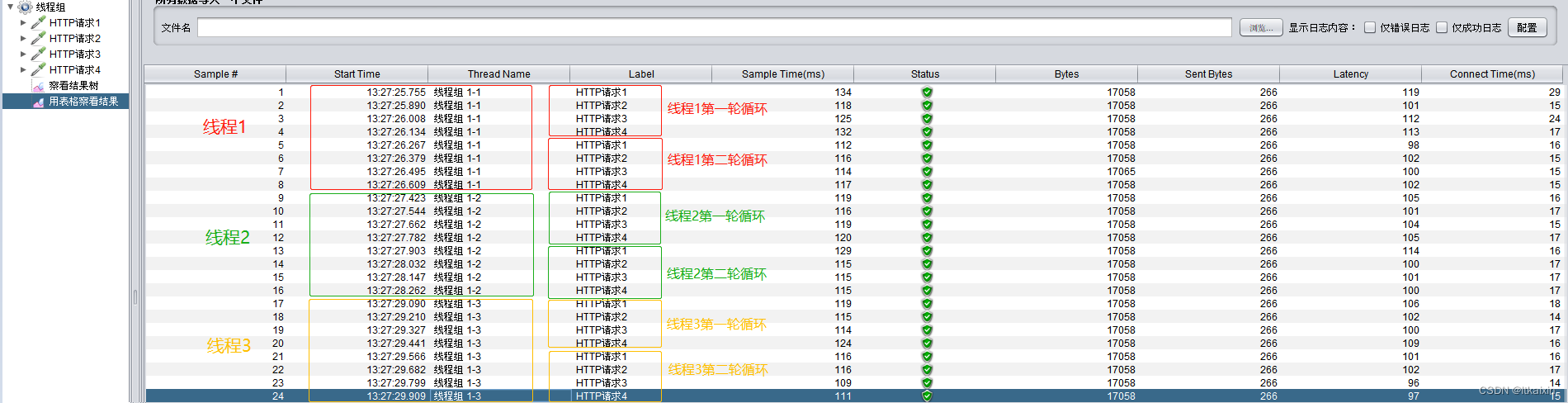Focus the 文件名 input field
Viewport: 1568px width, 403px height.
[715, 27]
